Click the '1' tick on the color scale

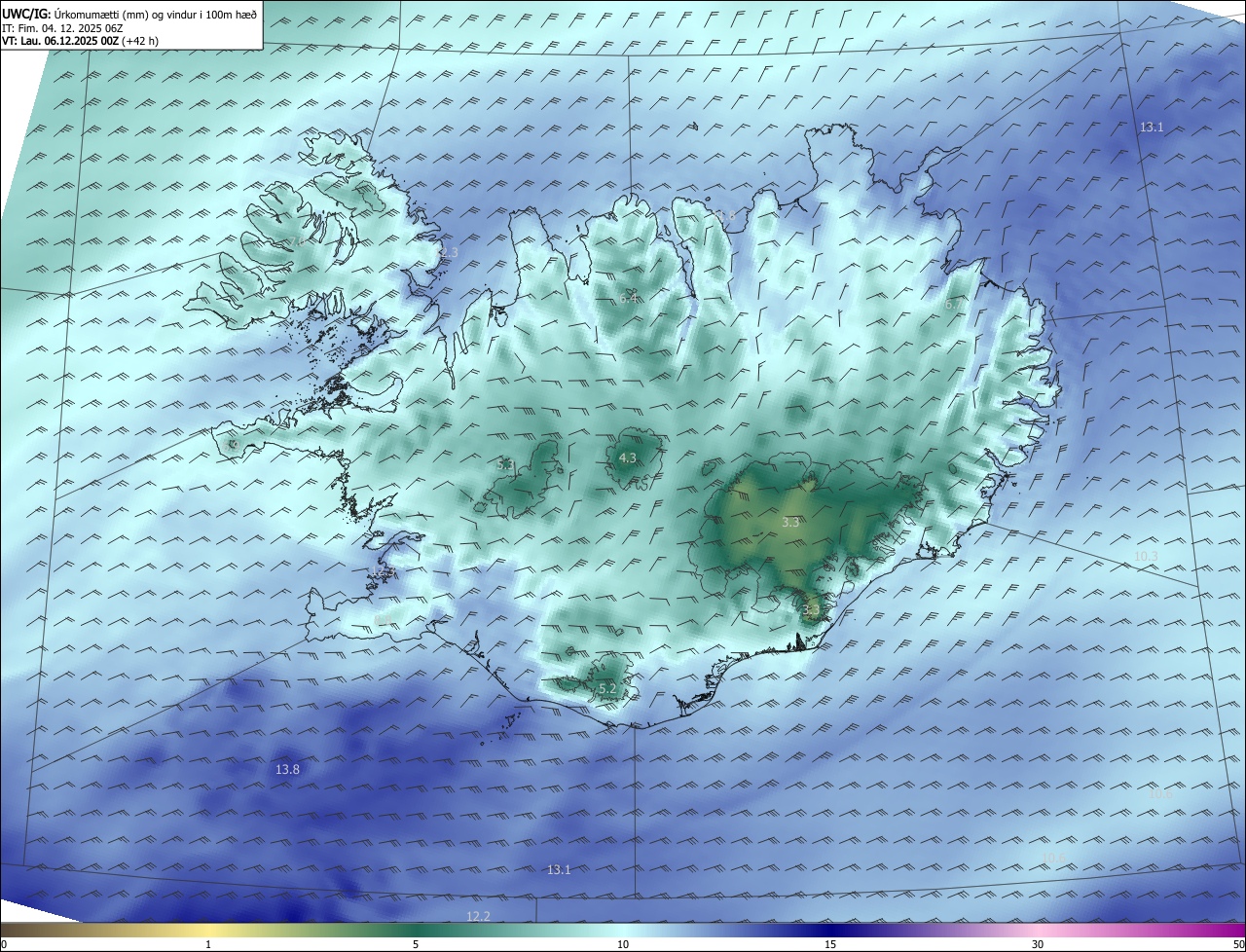click(x=208, y=944)
